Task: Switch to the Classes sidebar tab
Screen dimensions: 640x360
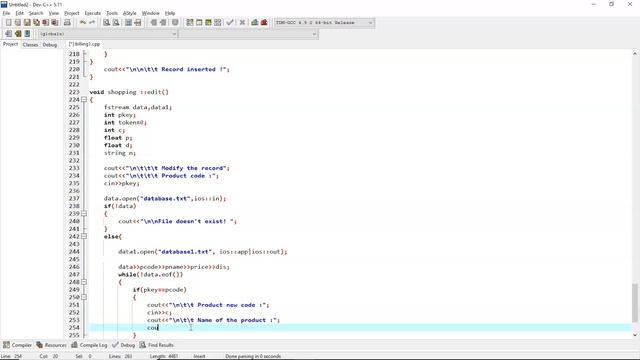Action: point(30,44)
